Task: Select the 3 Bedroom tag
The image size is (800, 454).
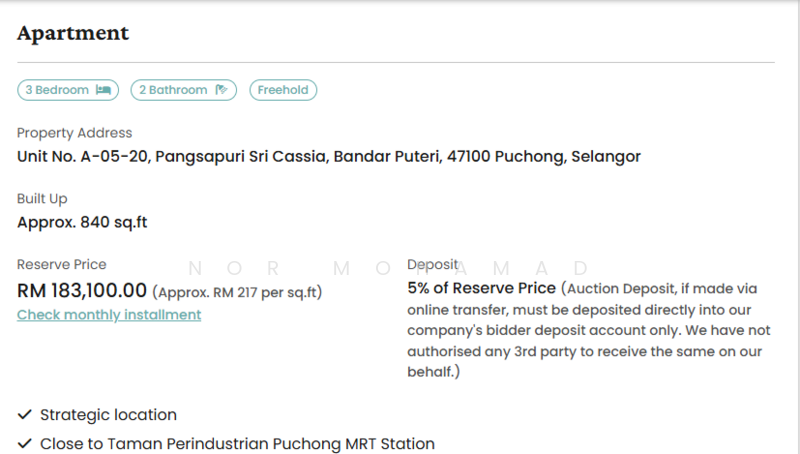Action: coord(67,90)
